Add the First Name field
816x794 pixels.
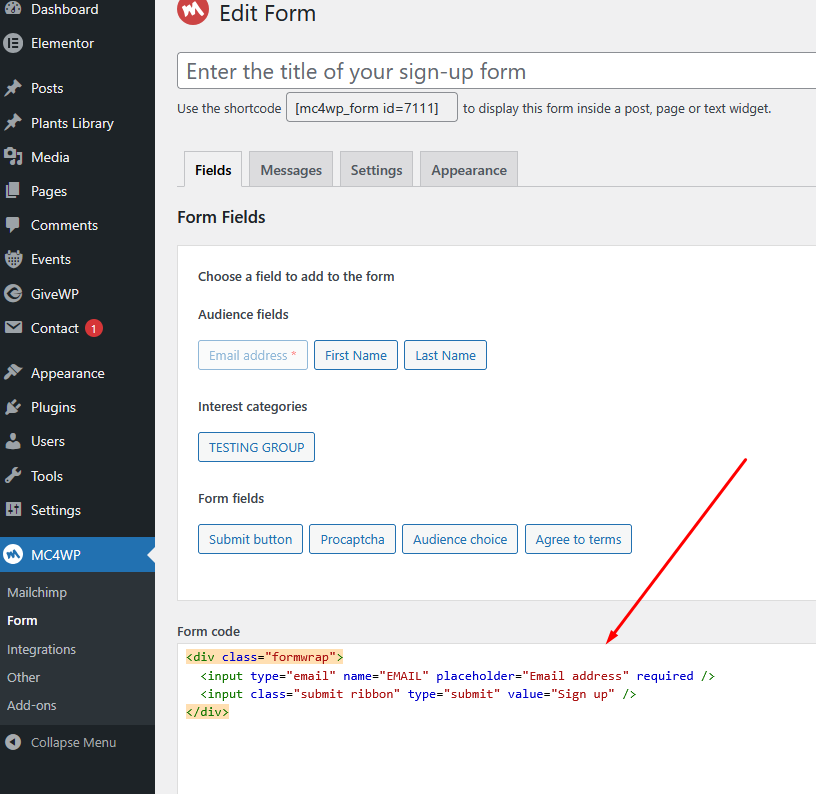(x=356, y=355)
